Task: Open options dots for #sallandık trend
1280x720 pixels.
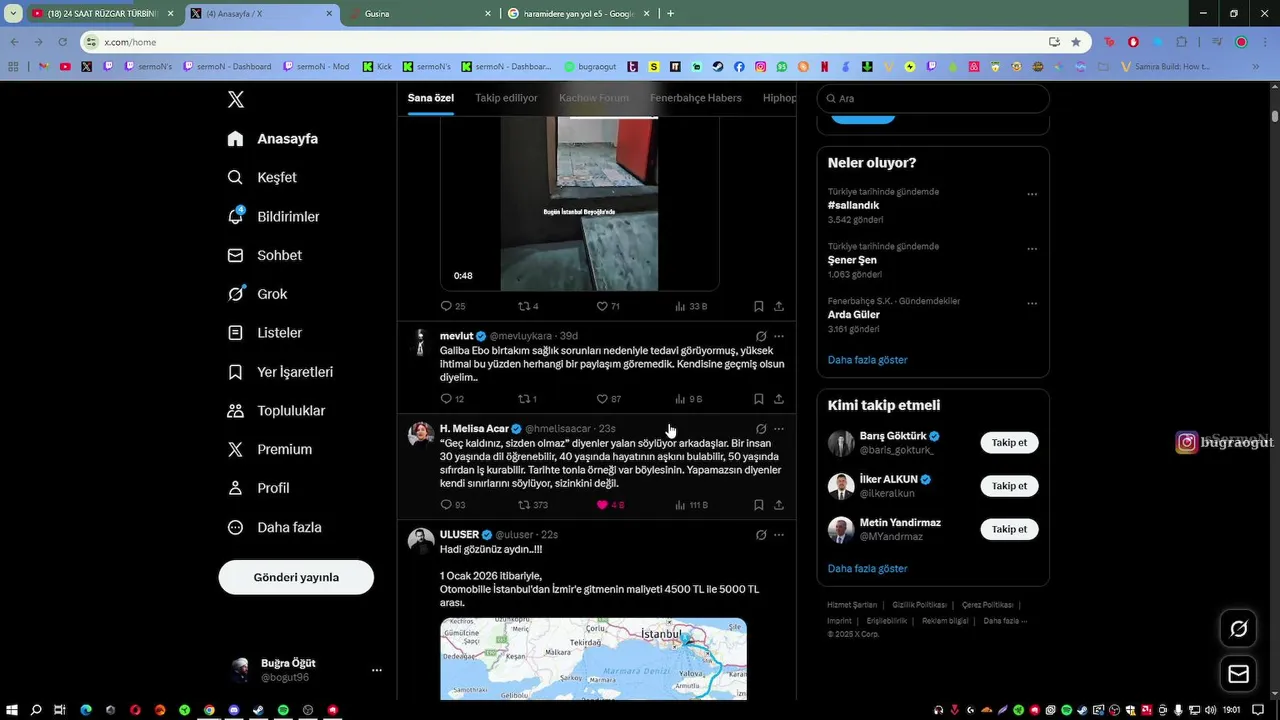Action: 1032,194
